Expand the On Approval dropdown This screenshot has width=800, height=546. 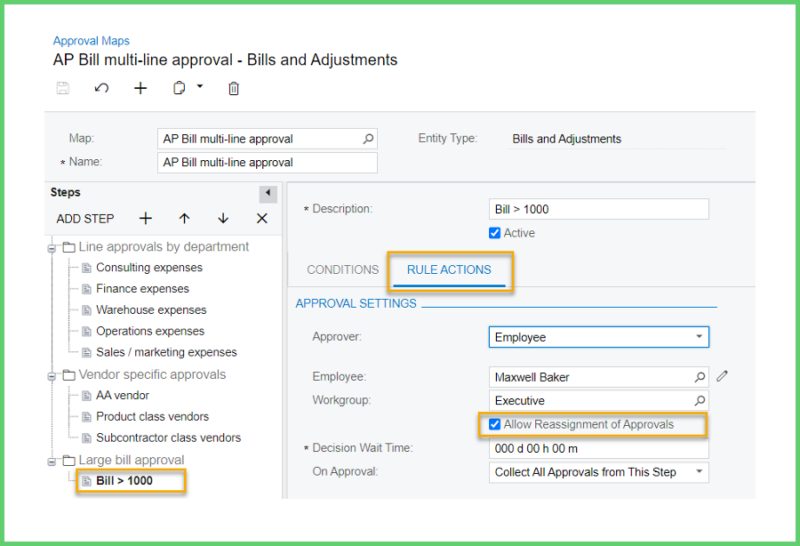tap(700, 472)
